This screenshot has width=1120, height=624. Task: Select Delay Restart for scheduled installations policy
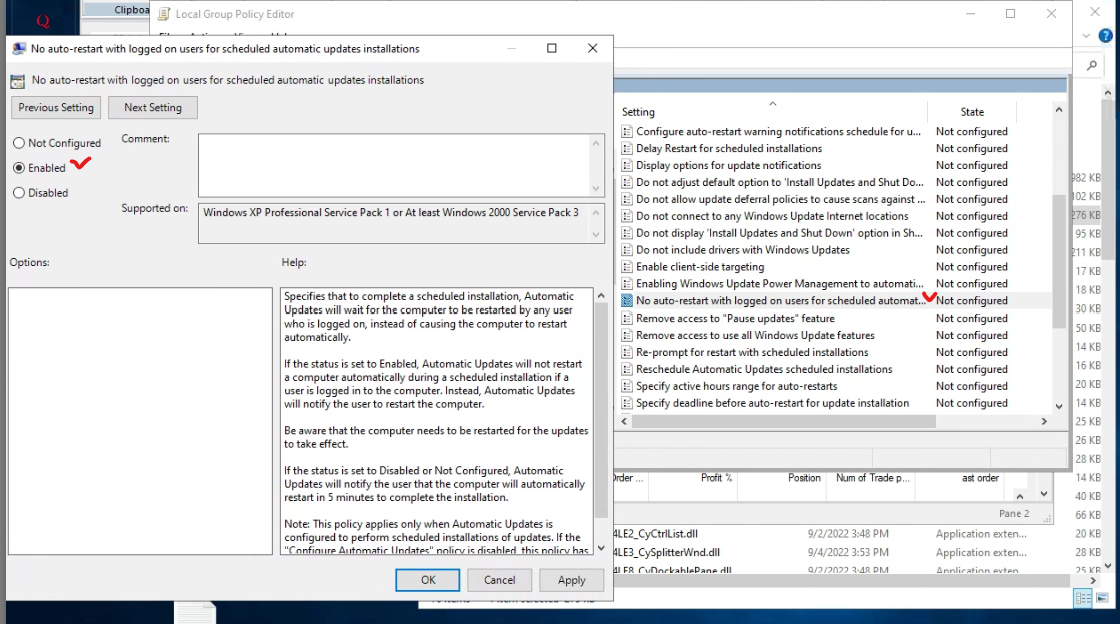(x=729, y=149)
